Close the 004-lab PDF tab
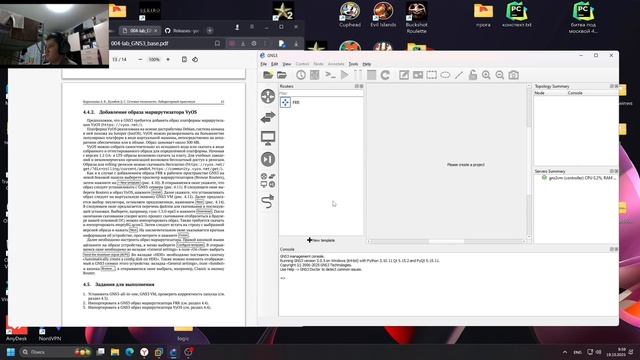The width and height of the screenshot is (640, 360). [156, 31]
